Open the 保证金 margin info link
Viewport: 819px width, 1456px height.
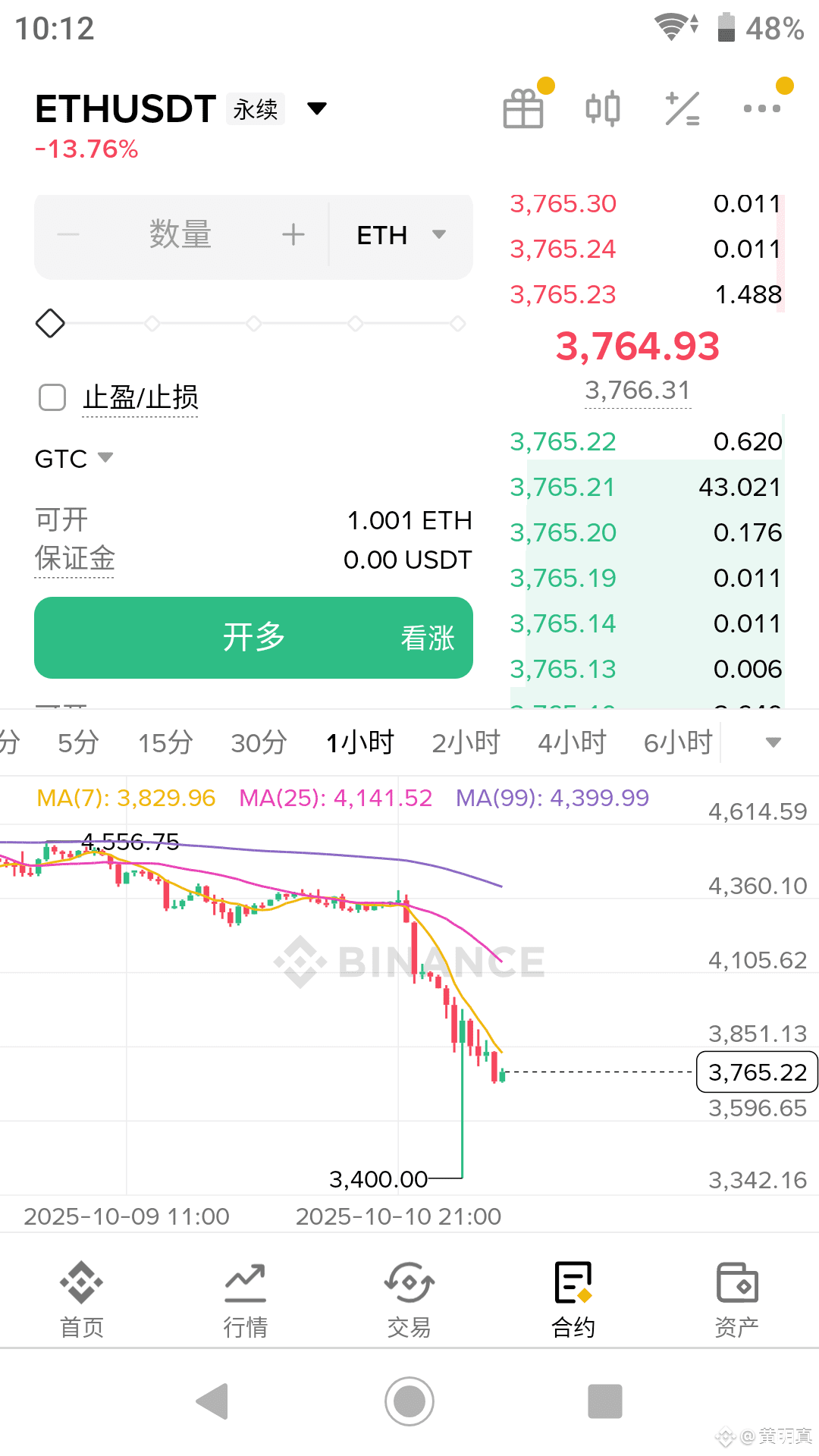(x=74, y=559)
